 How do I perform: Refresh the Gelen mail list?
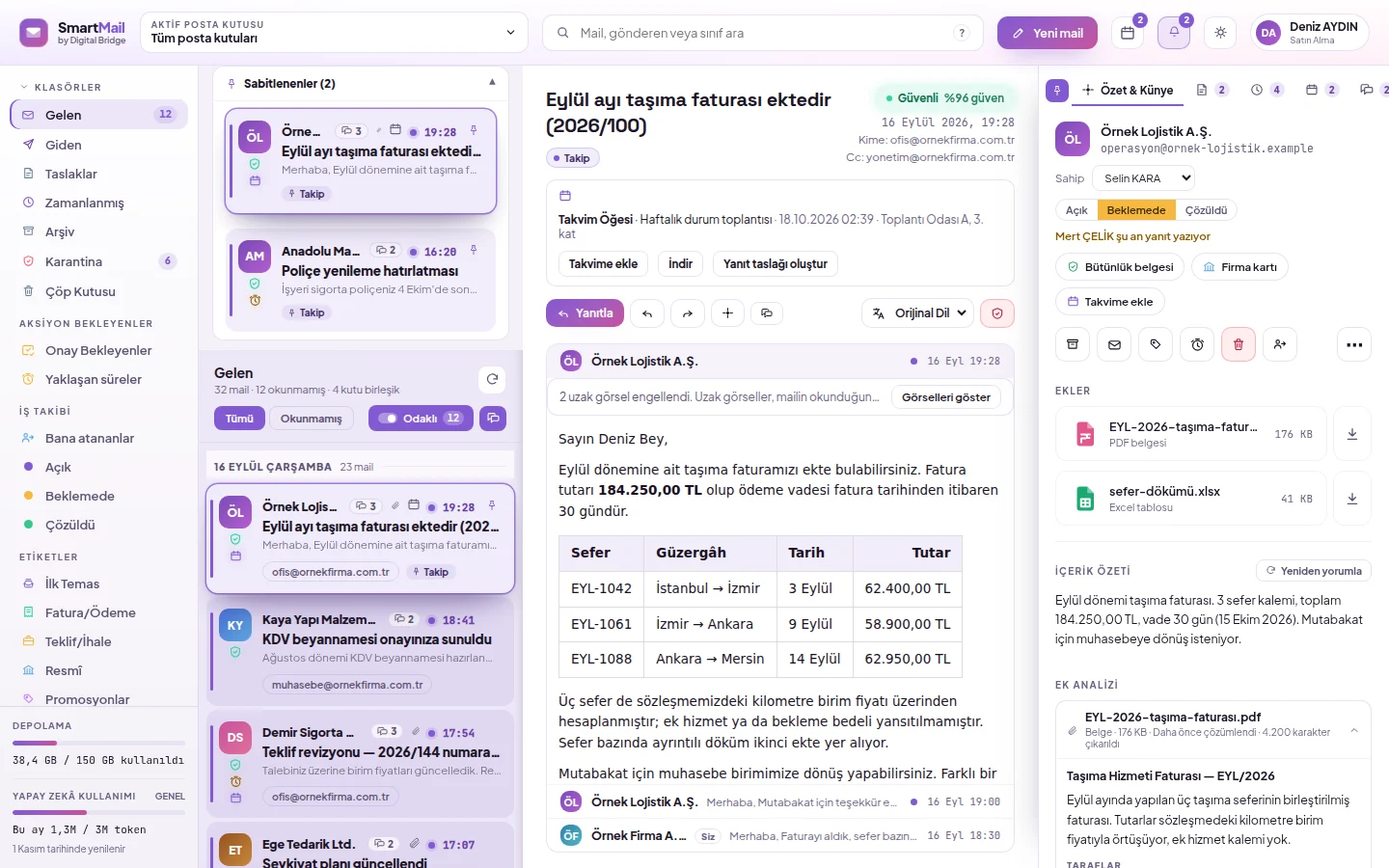[x=492, y=379]
